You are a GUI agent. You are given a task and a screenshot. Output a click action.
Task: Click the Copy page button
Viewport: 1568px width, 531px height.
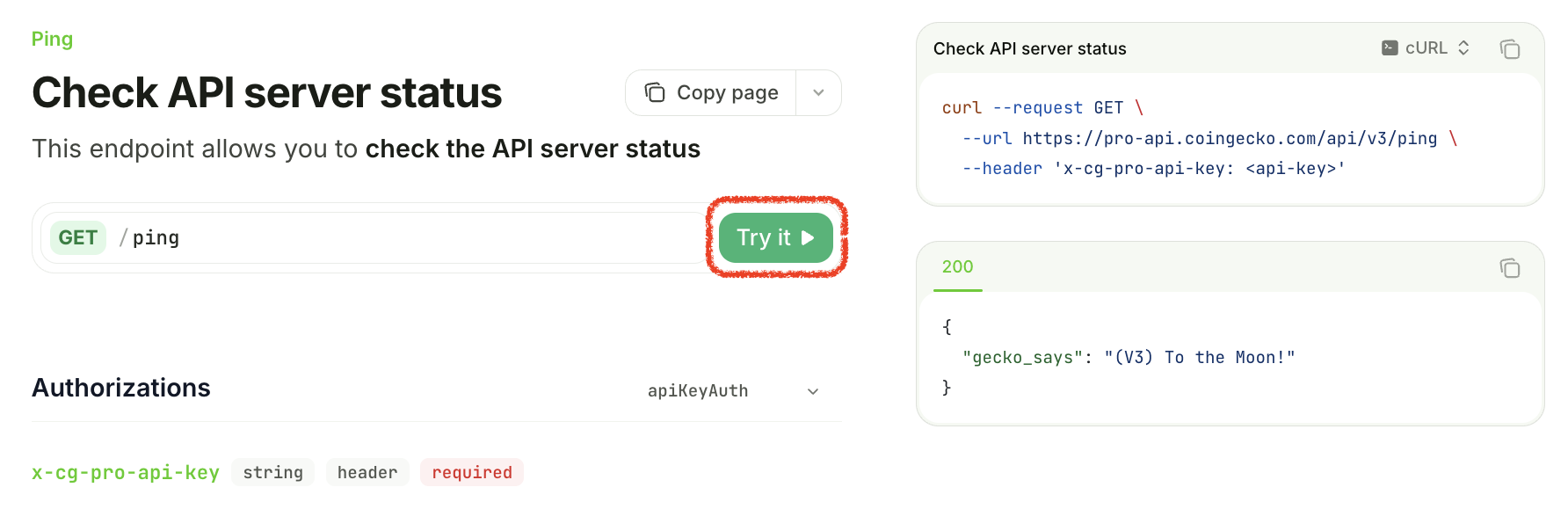point(711,93)
